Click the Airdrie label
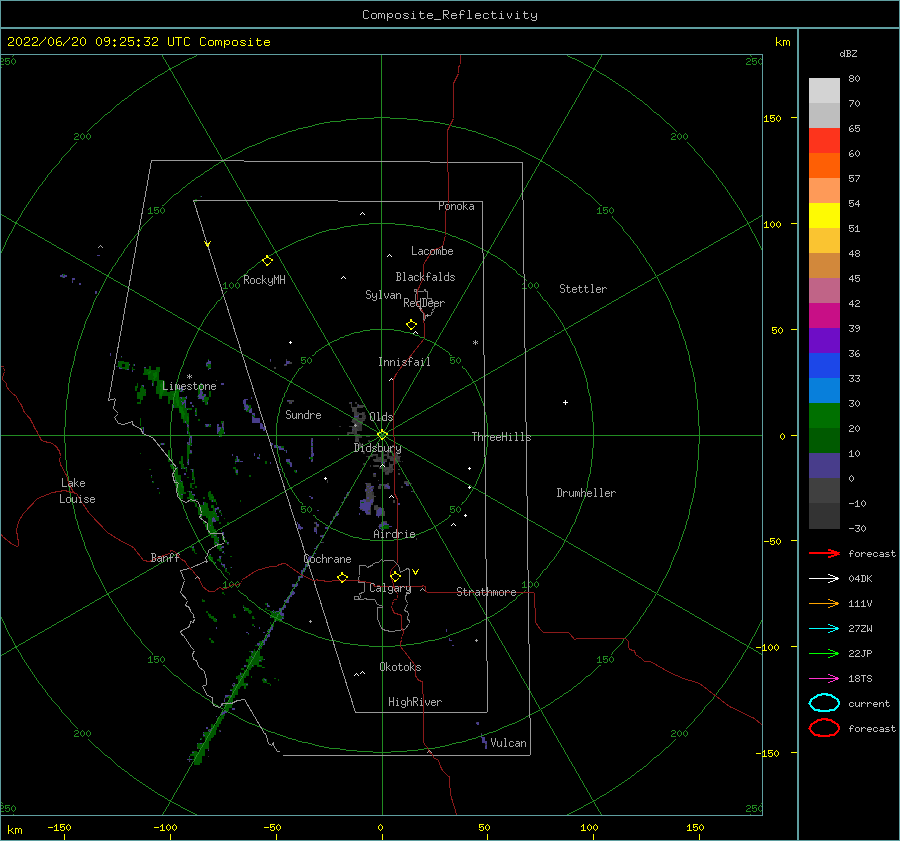The height and width of the screenshot is (841, 900). coord(394,534)
